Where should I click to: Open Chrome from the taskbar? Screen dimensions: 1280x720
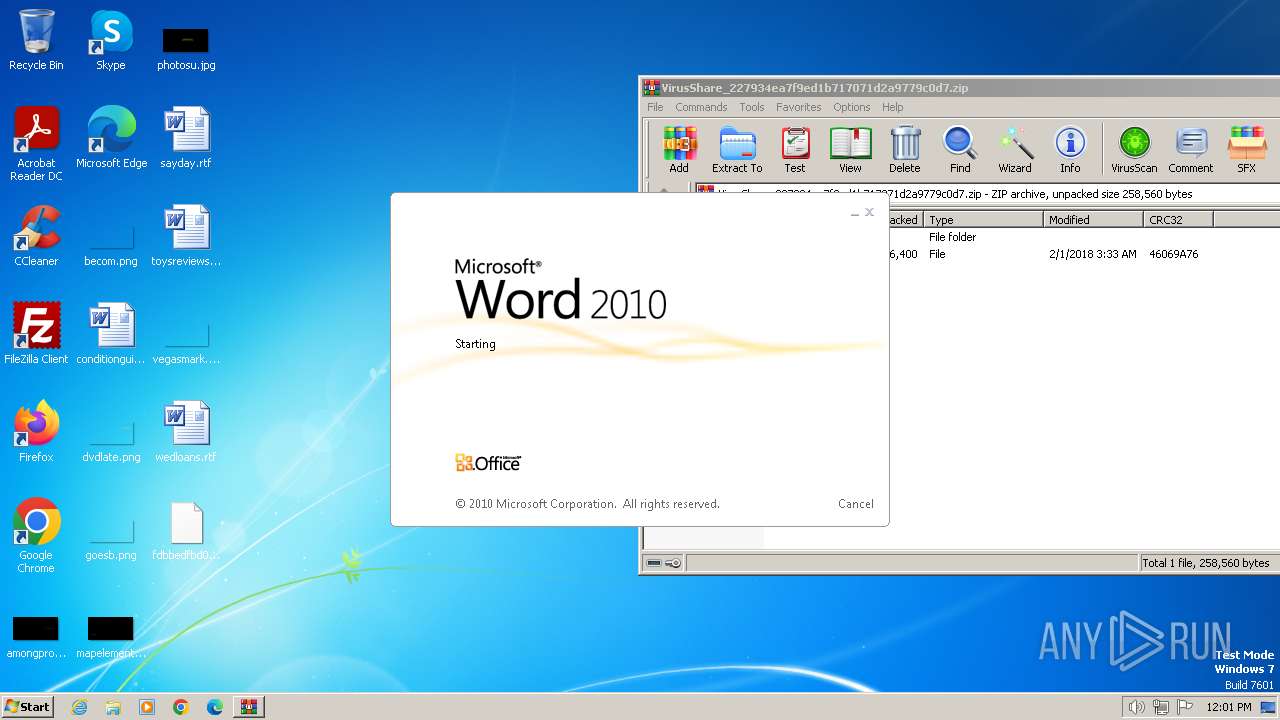tap(181, 707)
